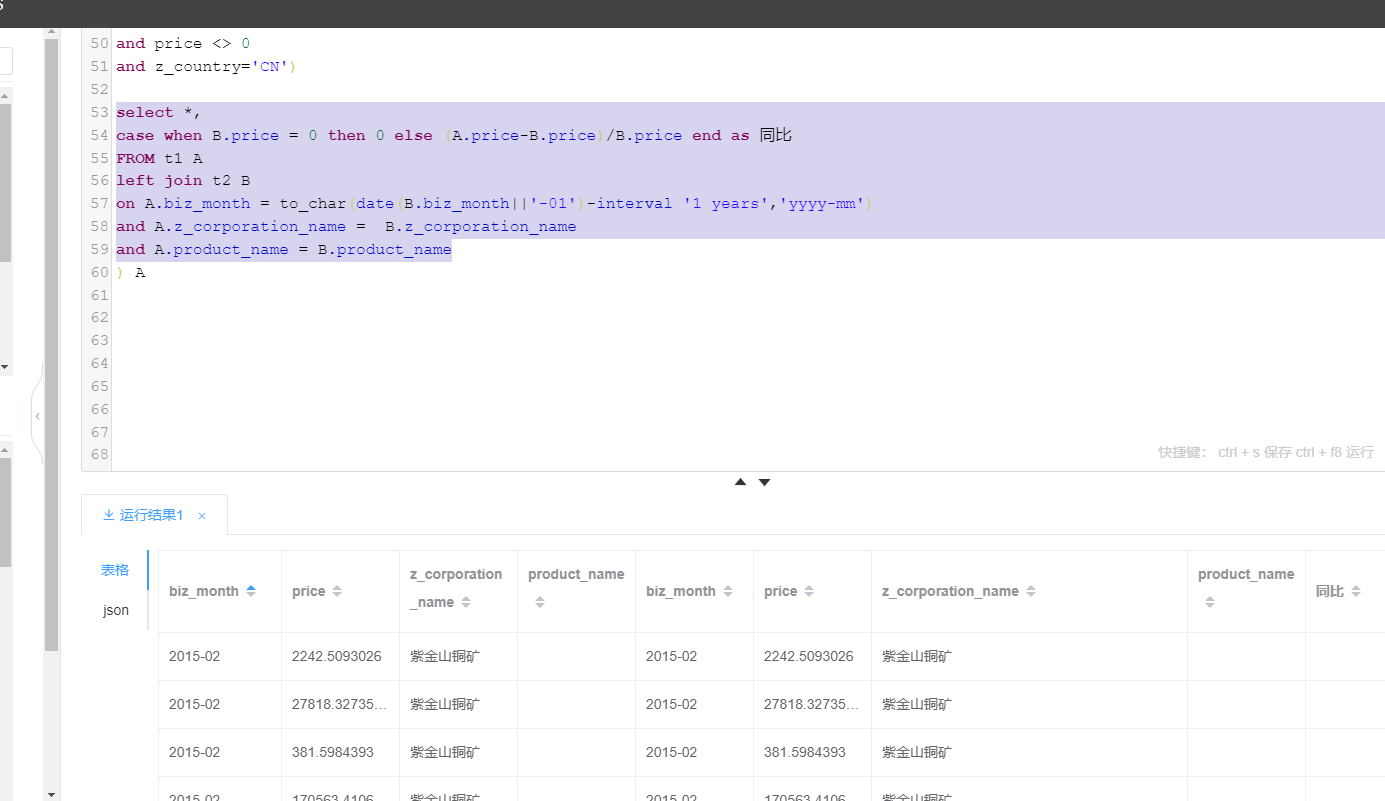Select the first 2242.5093026 price cell
1385x801 pixels.
(x=336, y=657)
